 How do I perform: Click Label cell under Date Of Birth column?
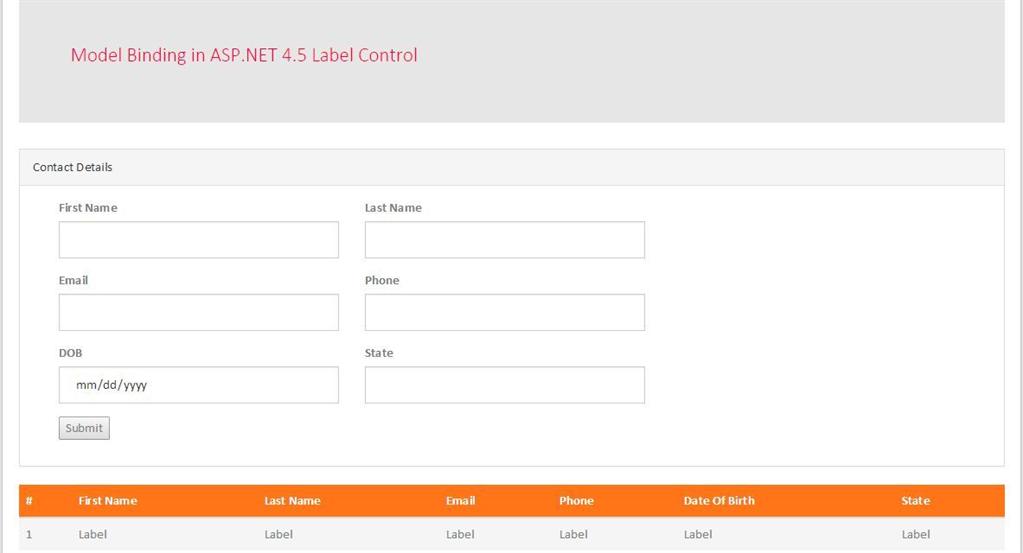tap(698, 534)
